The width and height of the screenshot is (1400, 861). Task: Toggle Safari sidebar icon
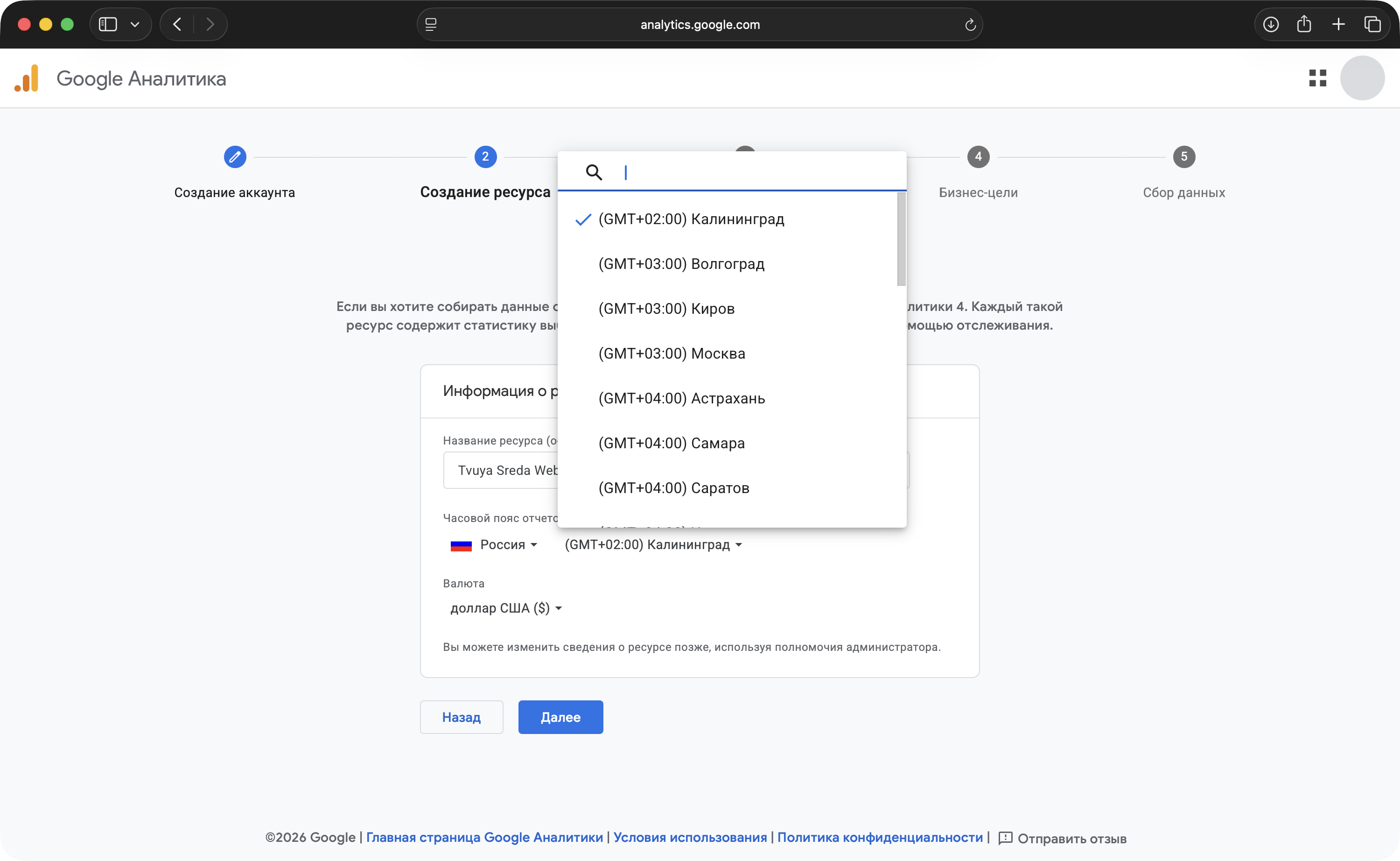click(x=108, y=24)
